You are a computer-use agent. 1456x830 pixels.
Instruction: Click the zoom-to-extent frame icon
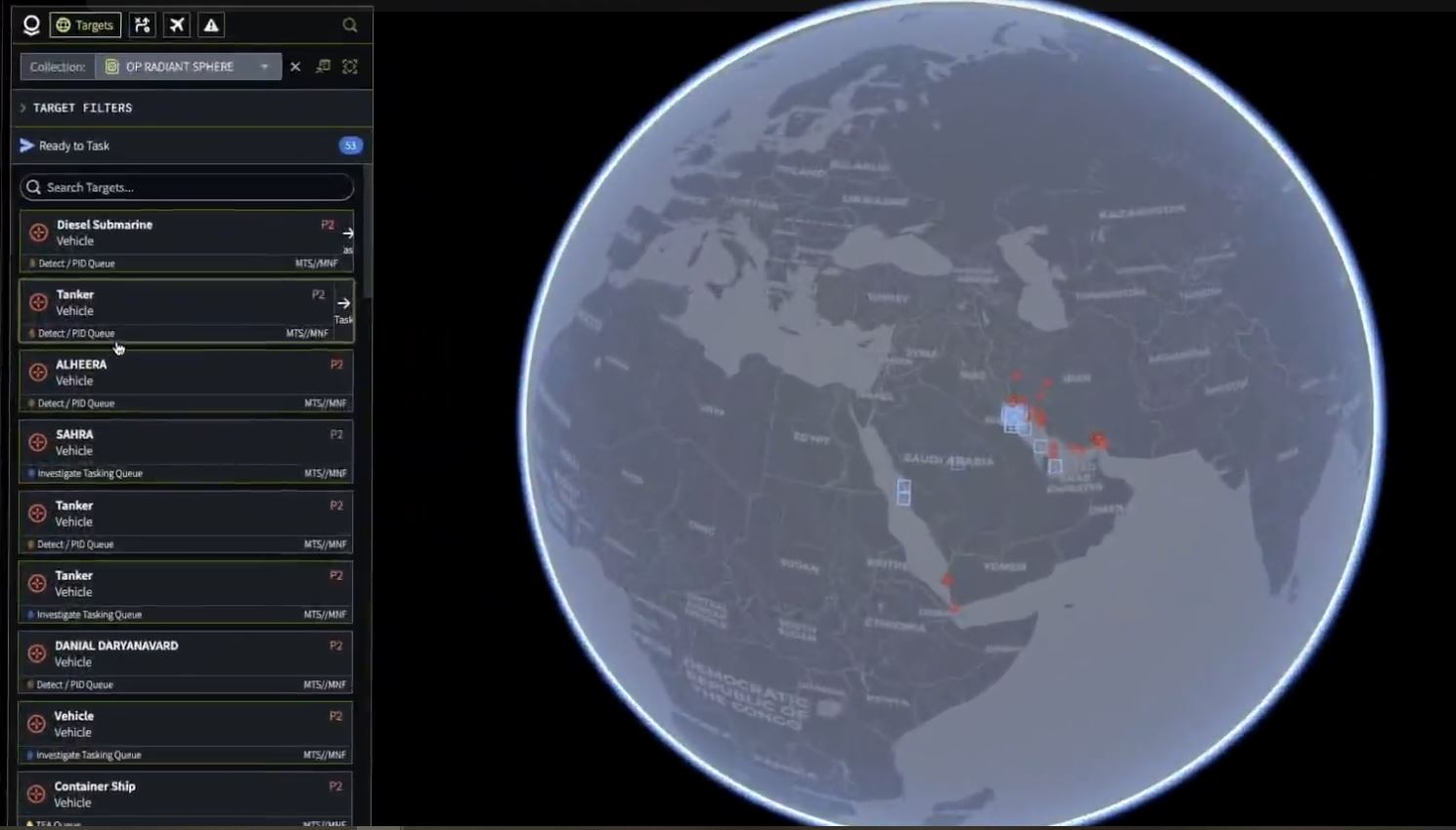click(350, 66)
